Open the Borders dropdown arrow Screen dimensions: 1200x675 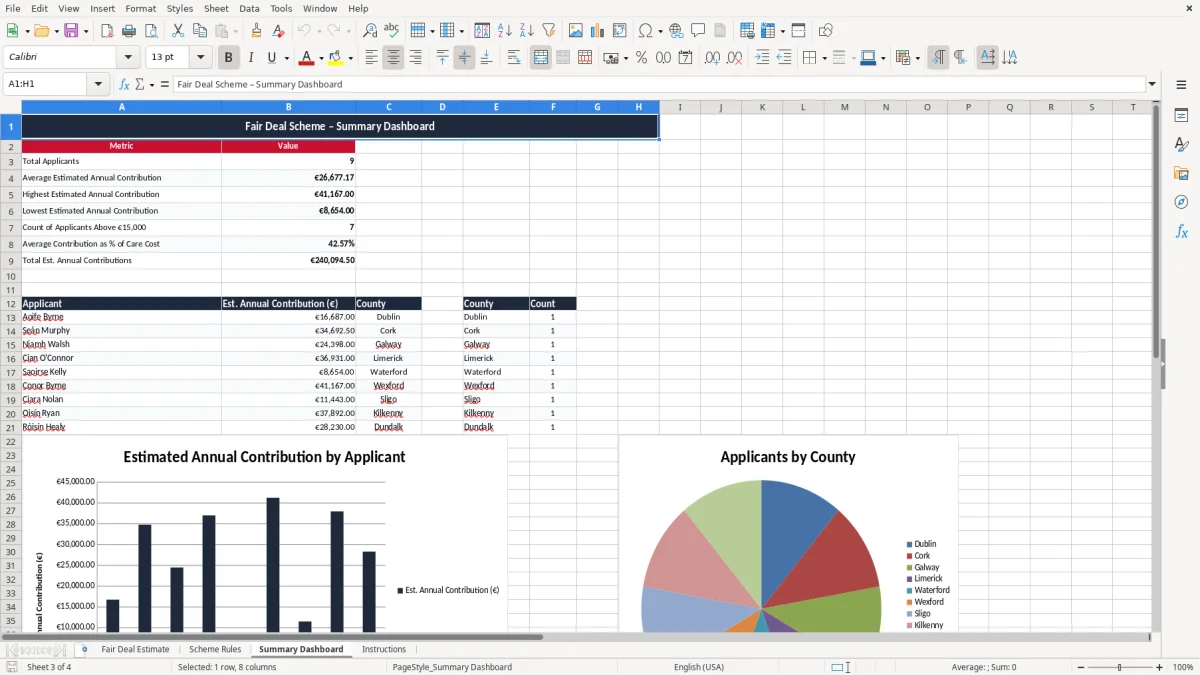pyautogui.click(x=824, y=58)
